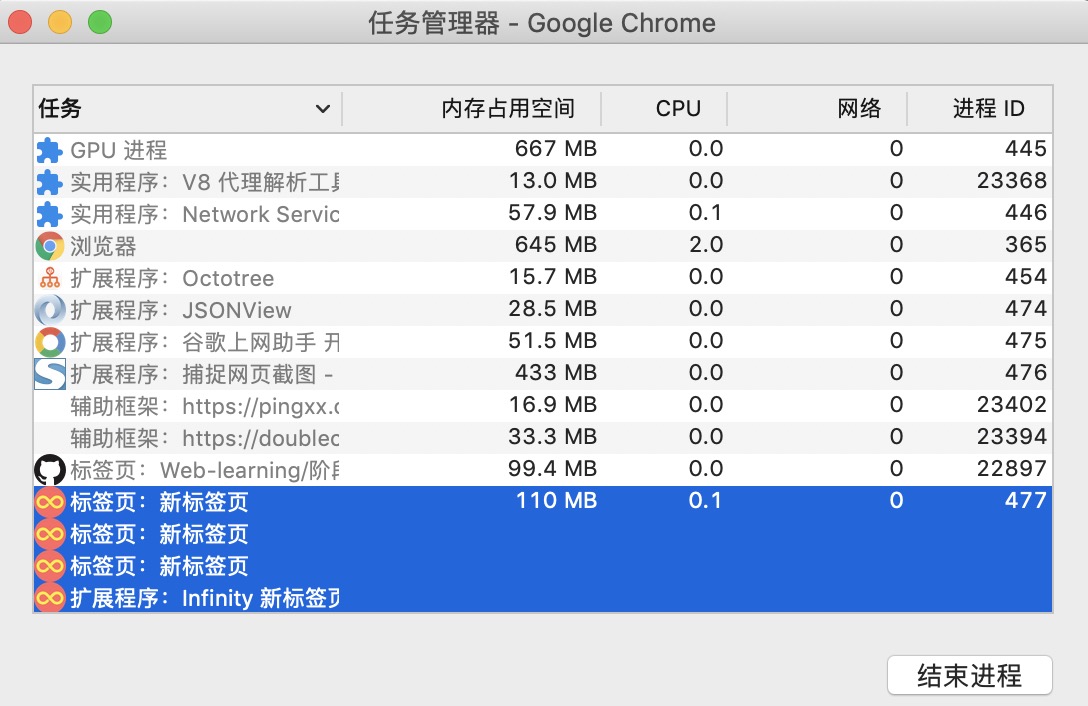Click the puzzle icon beside Network Service

tap(49, 214)
